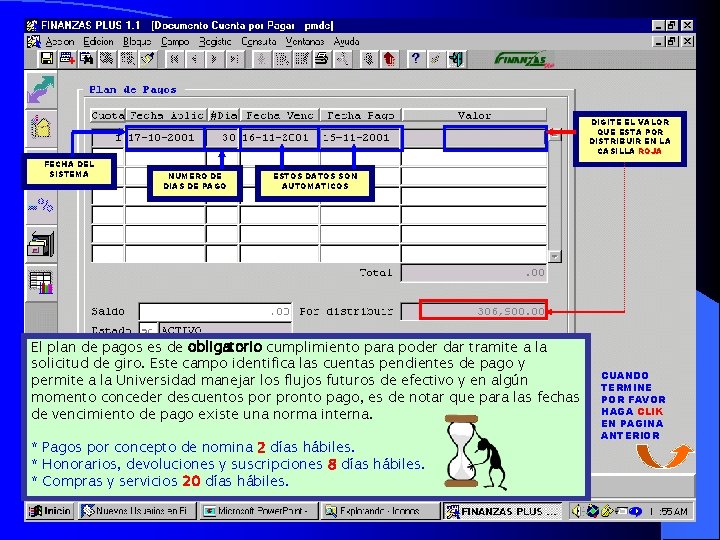Viewport: 720px width, 540px height.
Task: Click the exit door toolbar icon
Action: 456,59
